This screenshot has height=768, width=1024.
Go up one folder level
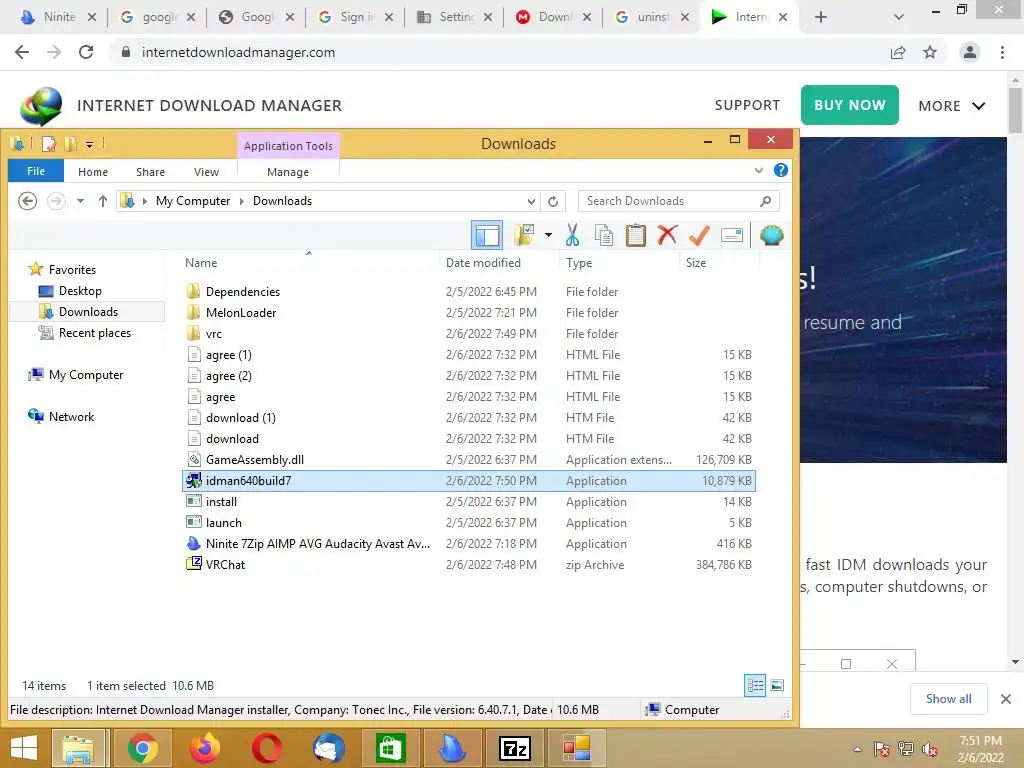tap(103, 201)
